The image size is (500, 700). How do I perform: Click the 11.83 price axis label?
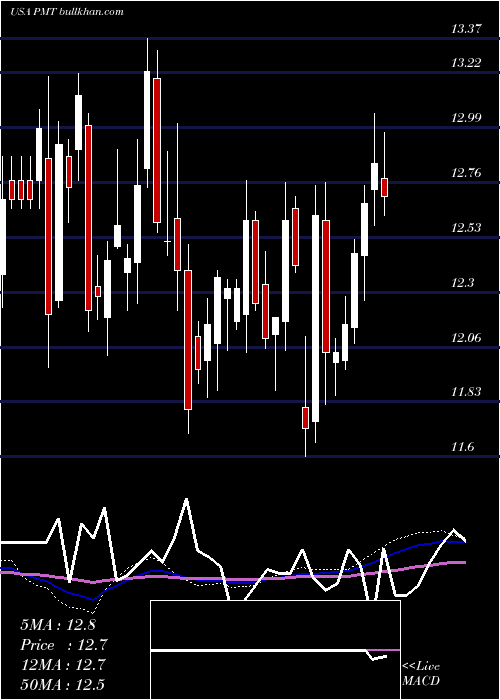[x=466, y=392]
